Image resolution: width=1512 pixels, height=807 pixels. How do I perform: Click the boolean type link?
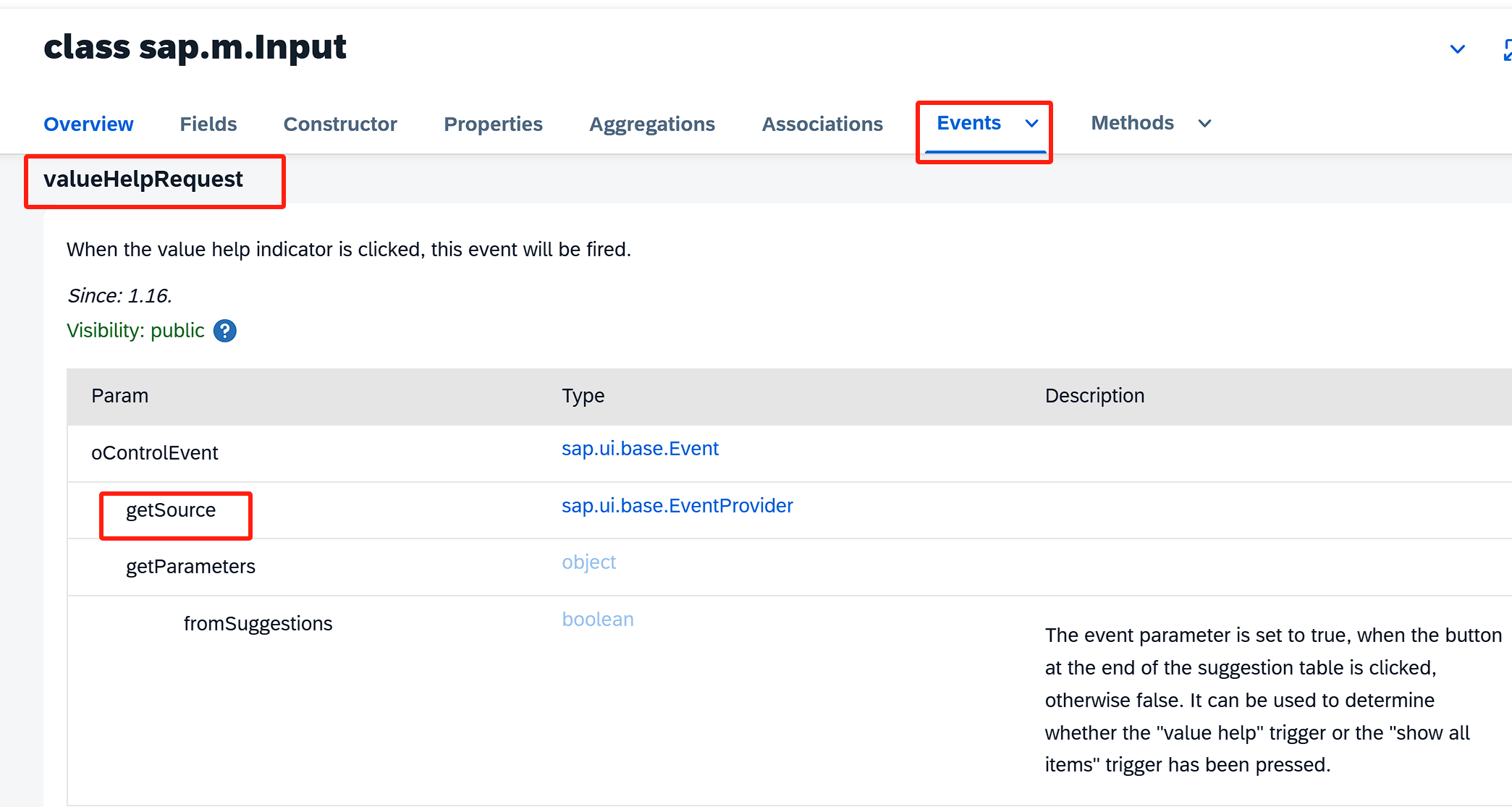(x=598, y=620)
